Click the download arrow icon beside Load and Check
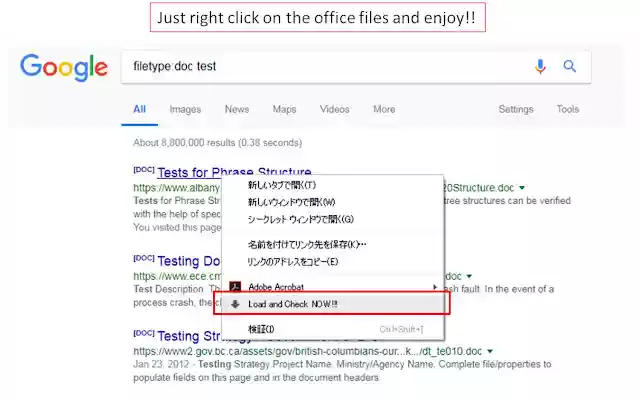Screen dimensions: 640x400 click(235, 304)
